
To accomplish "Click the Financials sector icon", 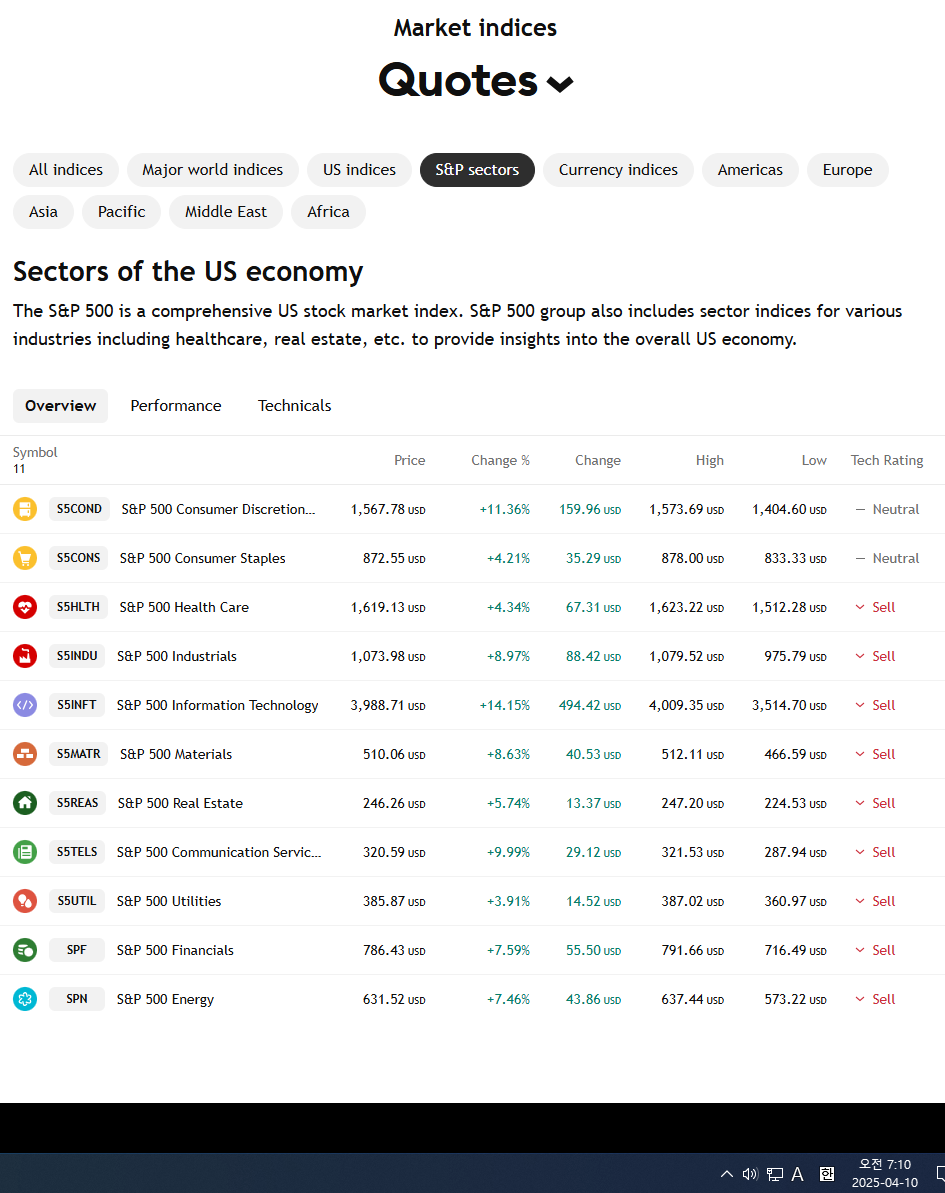I will 25,950.
